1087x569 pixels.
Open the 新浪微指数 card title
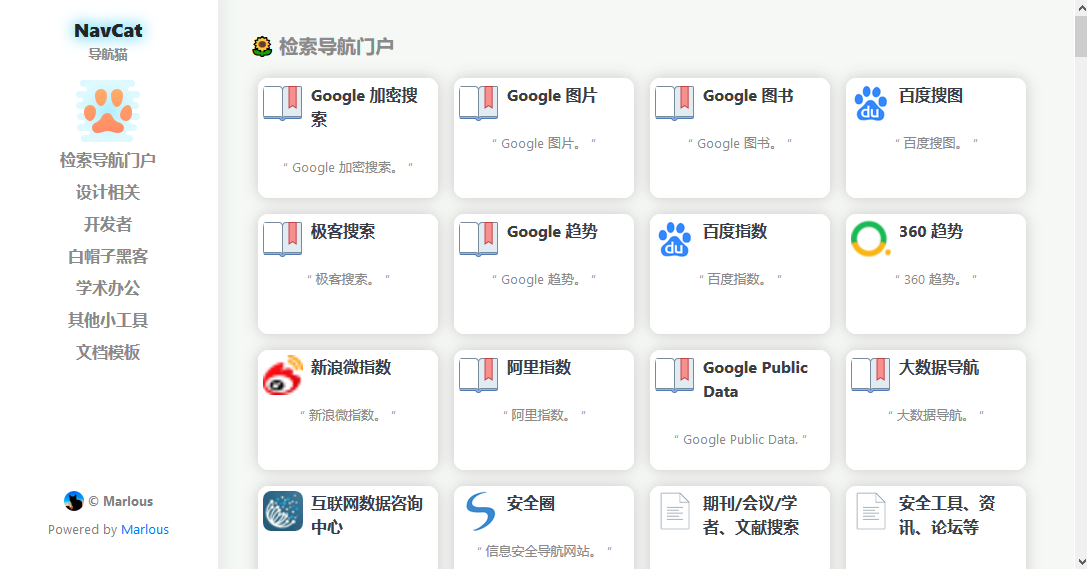click(351, 367)
